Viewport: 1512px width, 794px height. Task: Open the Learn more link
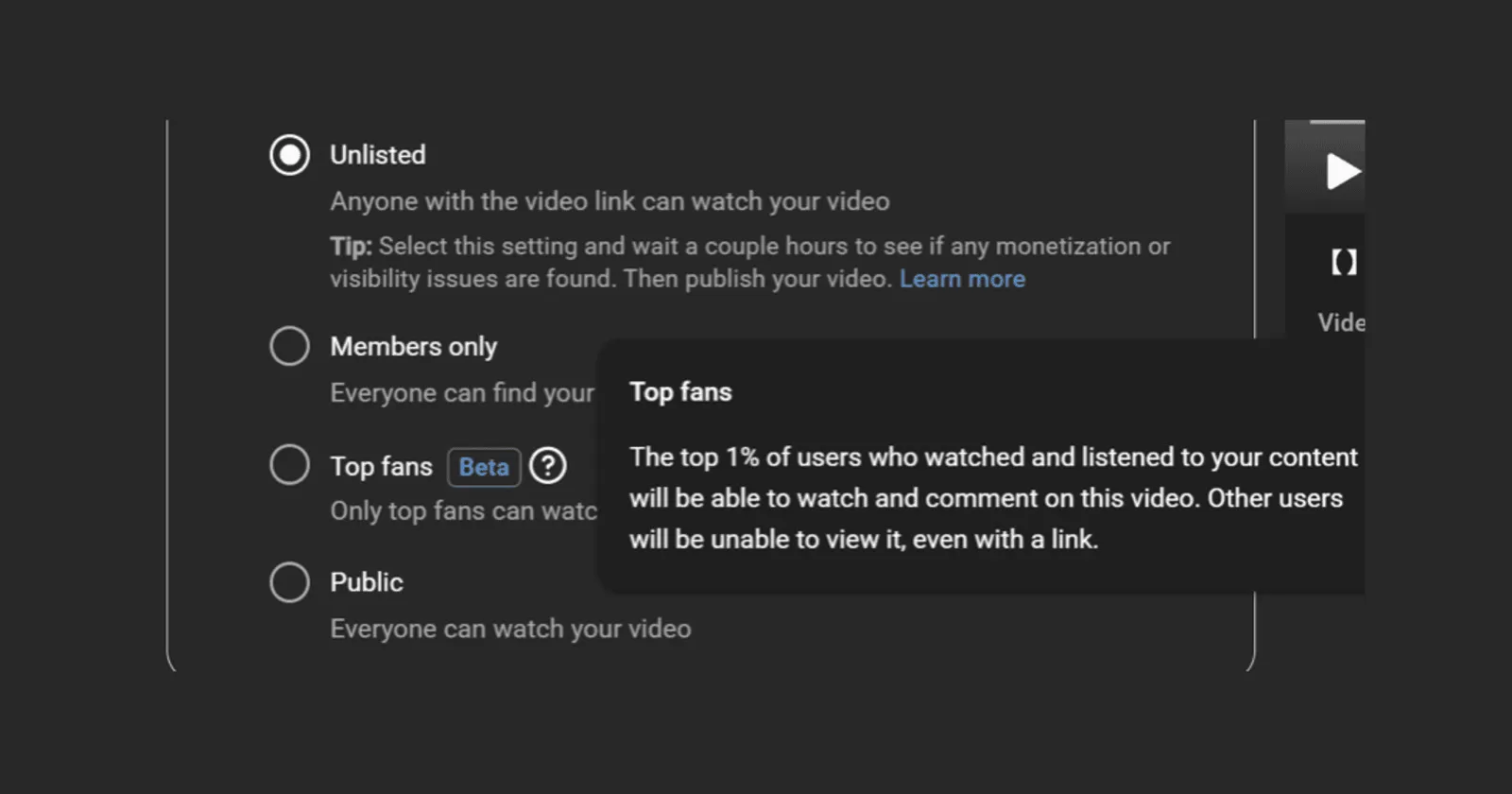pos(962,279)
